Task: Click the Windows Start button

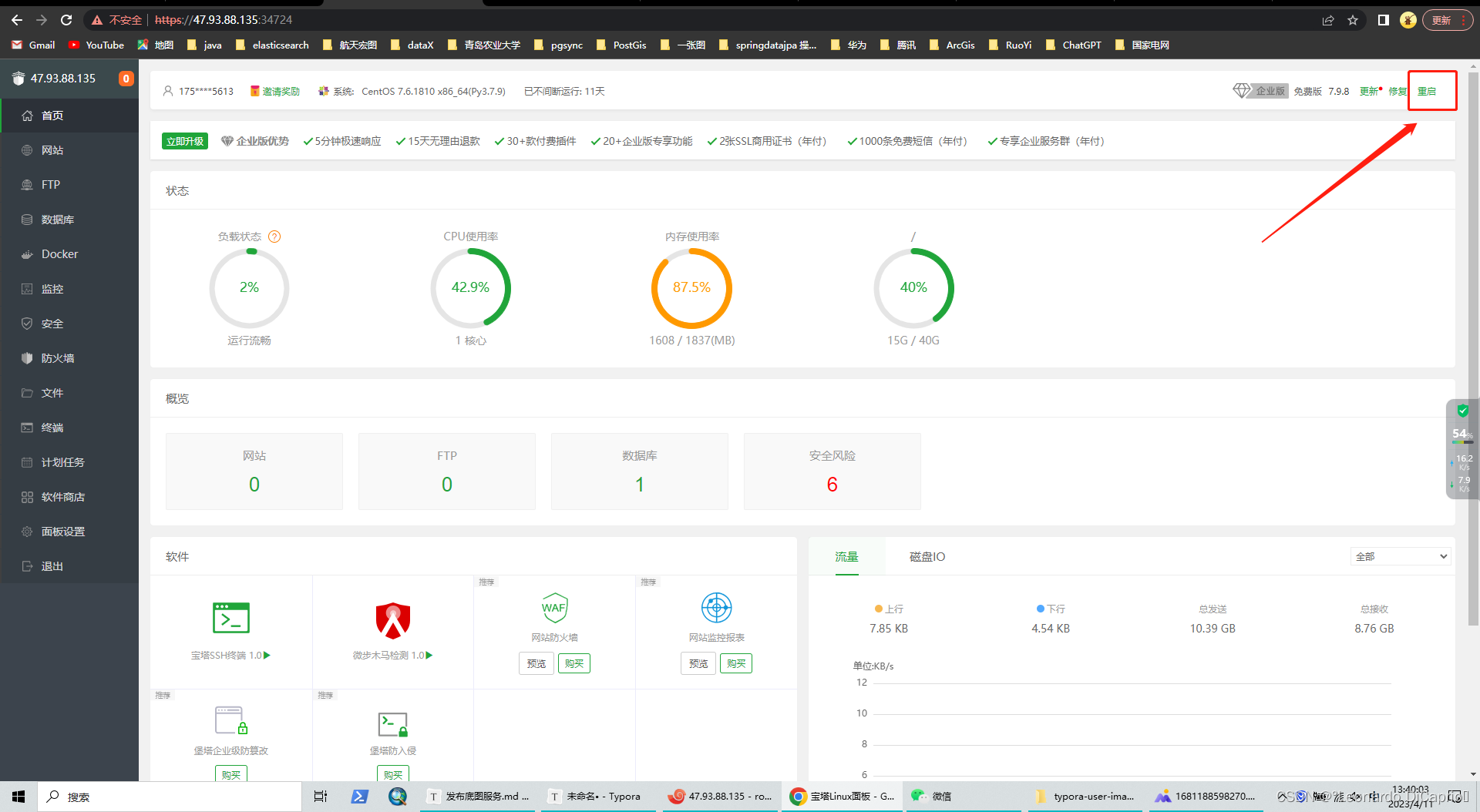Action: coord(18,797)
